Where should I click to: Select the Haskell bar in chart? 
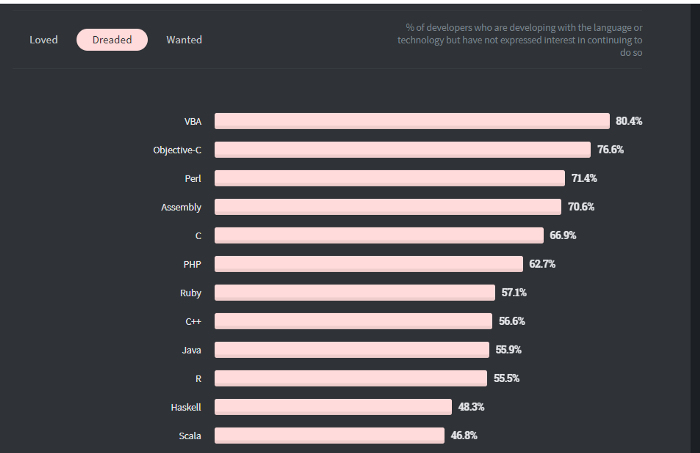tap(333, 407)
